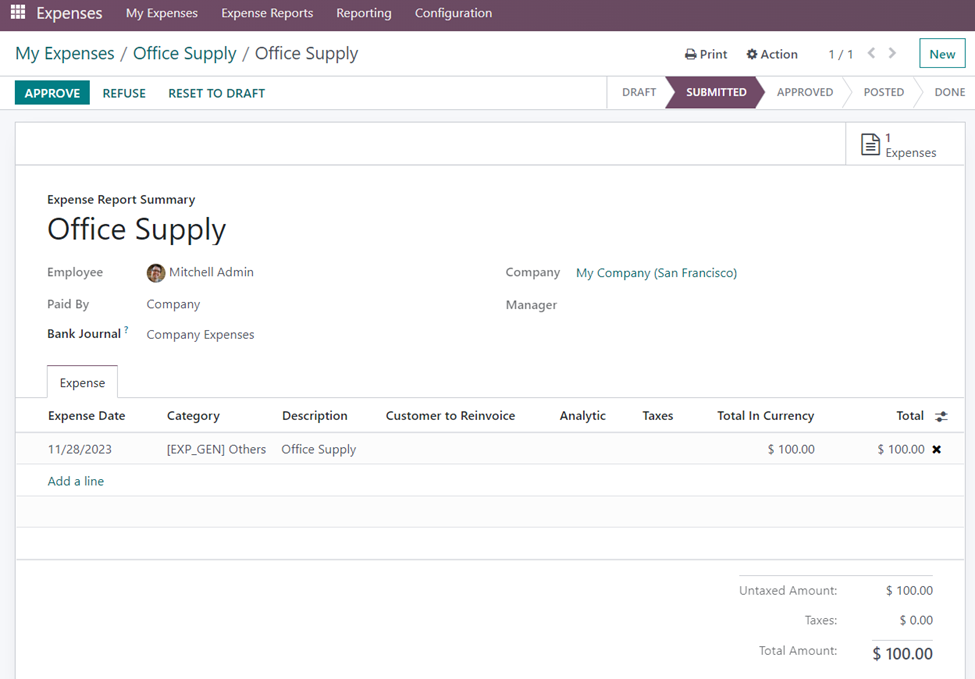
Task: Click Reset to Draft button
Action: (x=216, y=93)
